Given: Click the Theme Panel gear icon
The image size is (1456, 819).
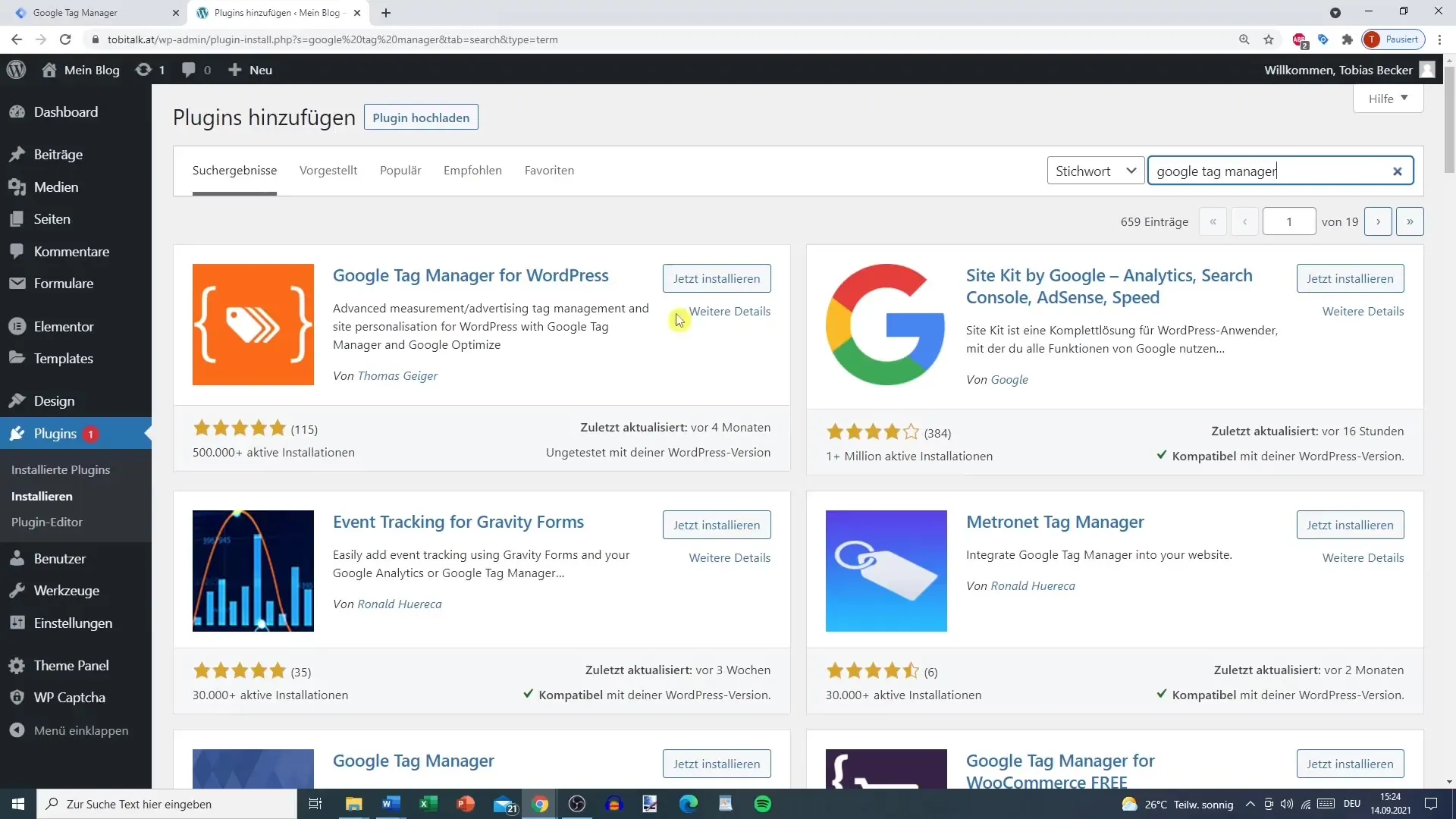Looking at the screenshot, I should point(17,666).
